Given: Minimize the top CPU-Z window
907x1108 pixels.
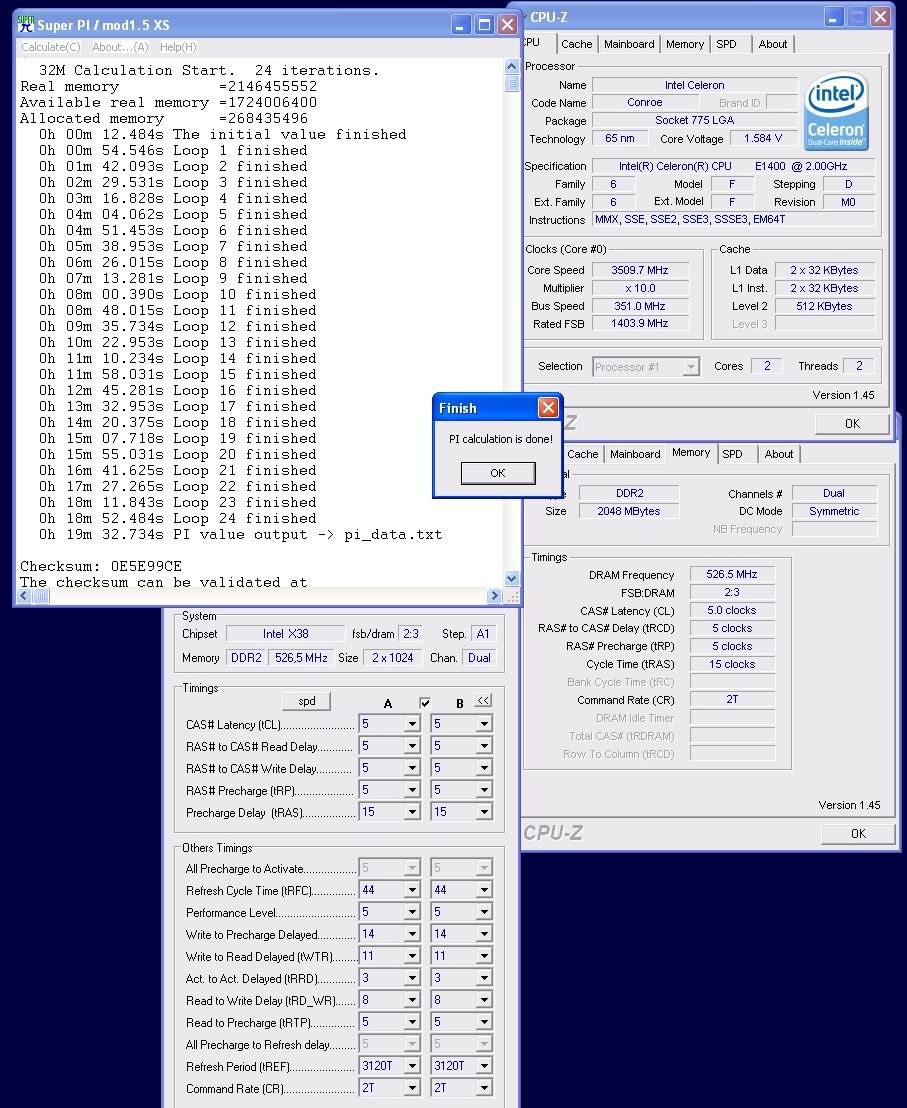Looking at the screenshot, I should pyautogui.click(x=834, y=17).
